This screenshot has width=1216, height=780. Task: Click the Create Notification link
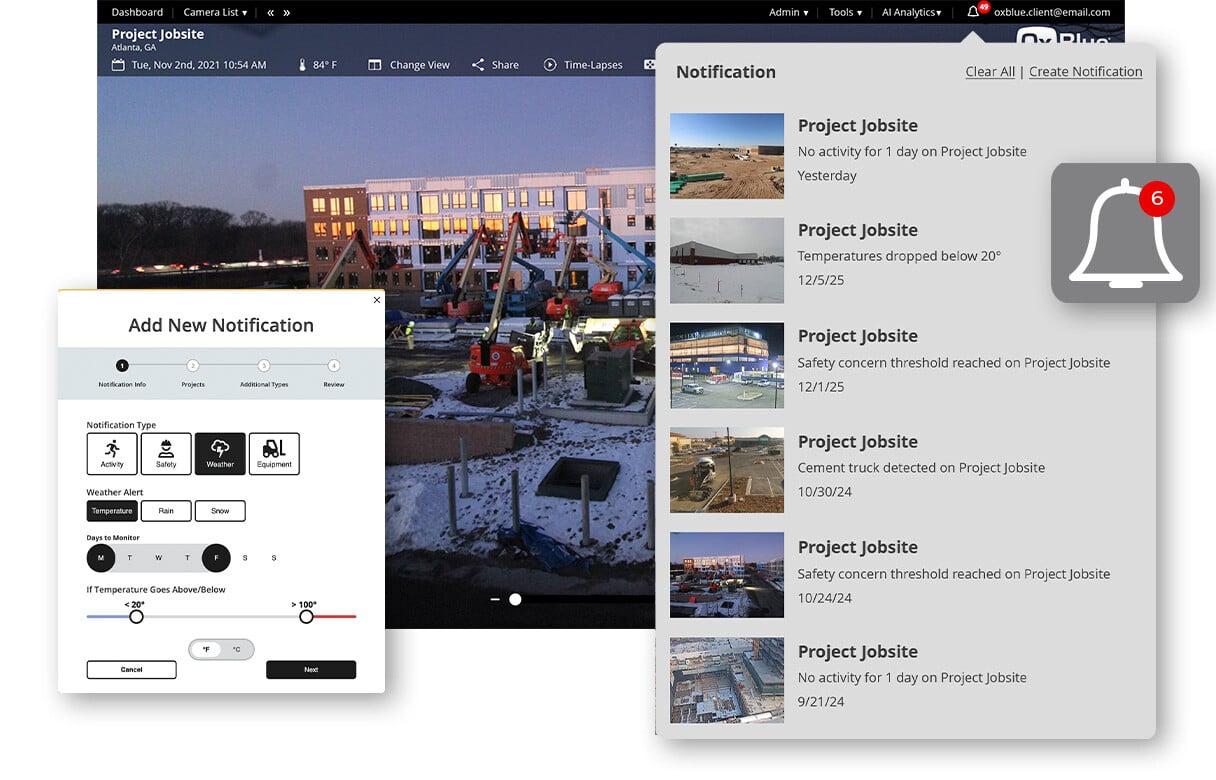1086,72
